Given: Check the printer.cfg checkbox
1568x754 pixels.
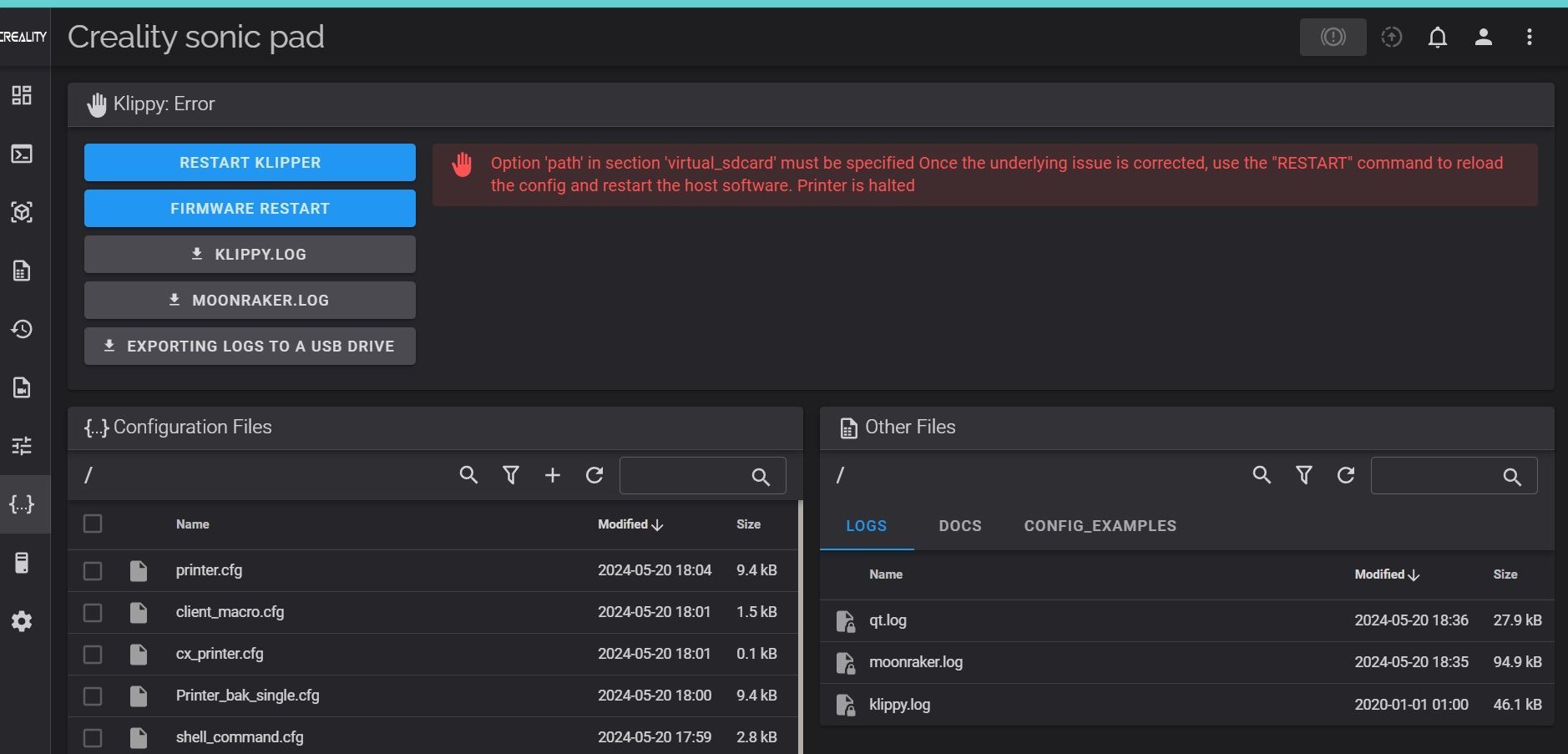Looking at the screenshot, I should 93,571.
